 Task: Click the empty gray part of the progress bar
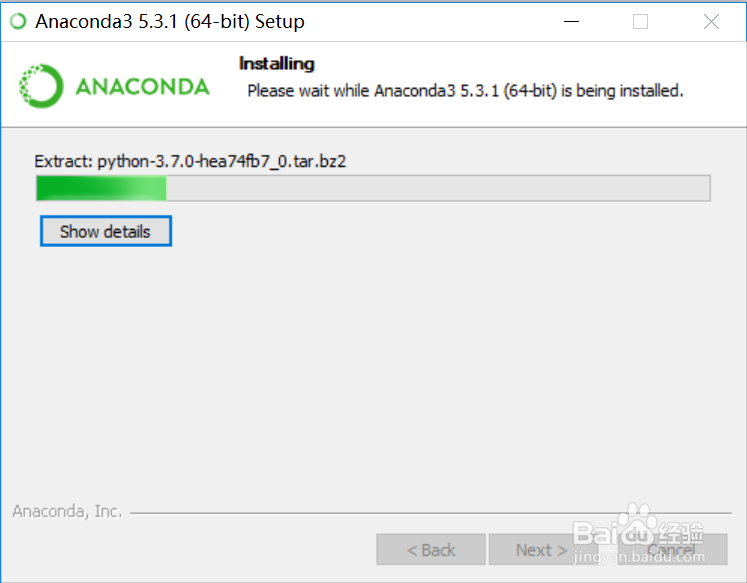[438, 188]
